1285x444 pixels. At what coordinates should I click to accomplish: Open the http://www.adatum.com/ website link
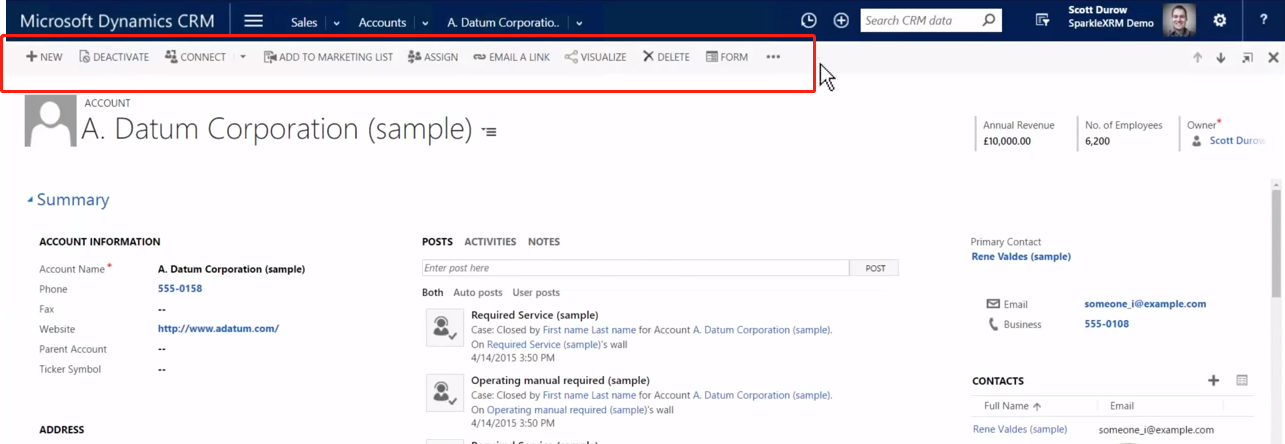click(x=218, y=329)
